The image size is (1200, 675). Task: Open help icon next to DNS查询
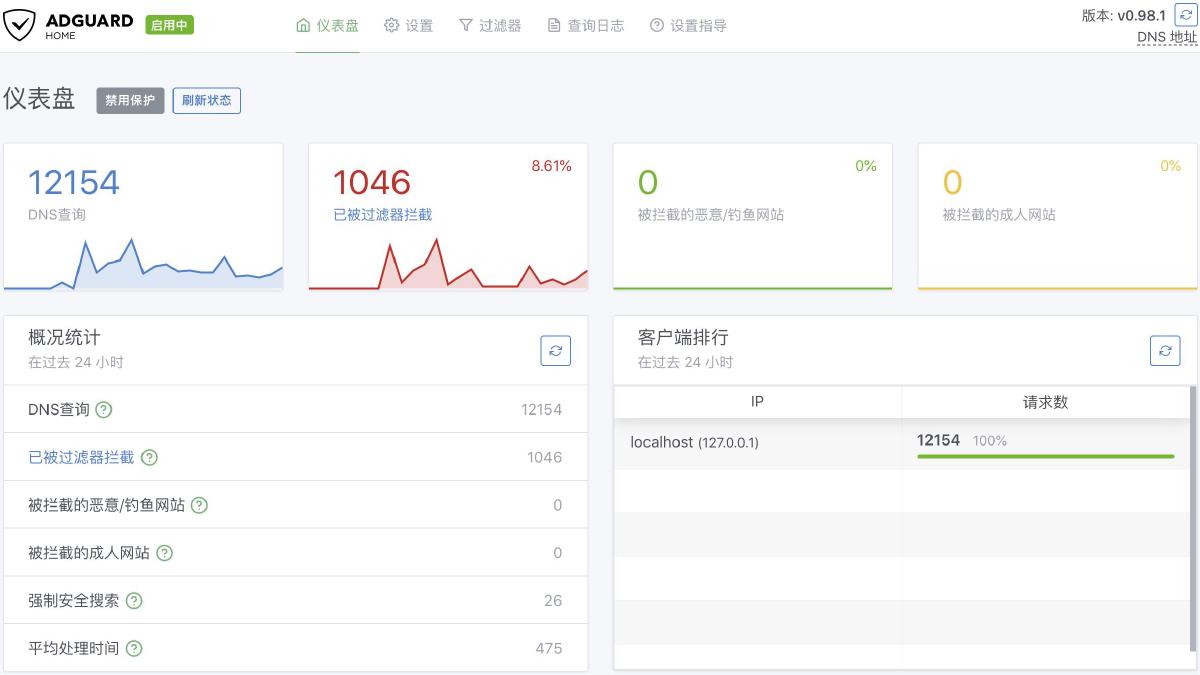(x=104, y=409)
